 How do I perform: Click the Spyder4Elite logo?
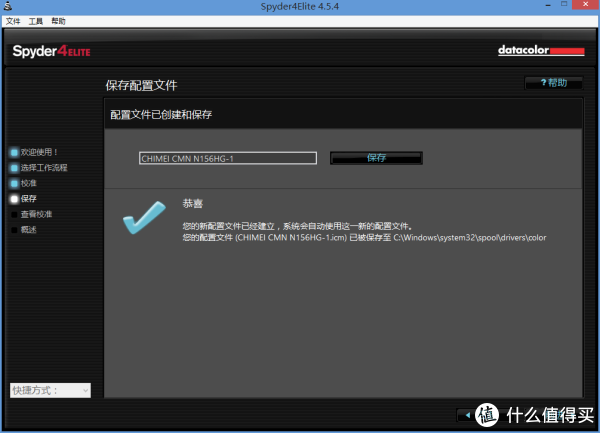point(51,51)
